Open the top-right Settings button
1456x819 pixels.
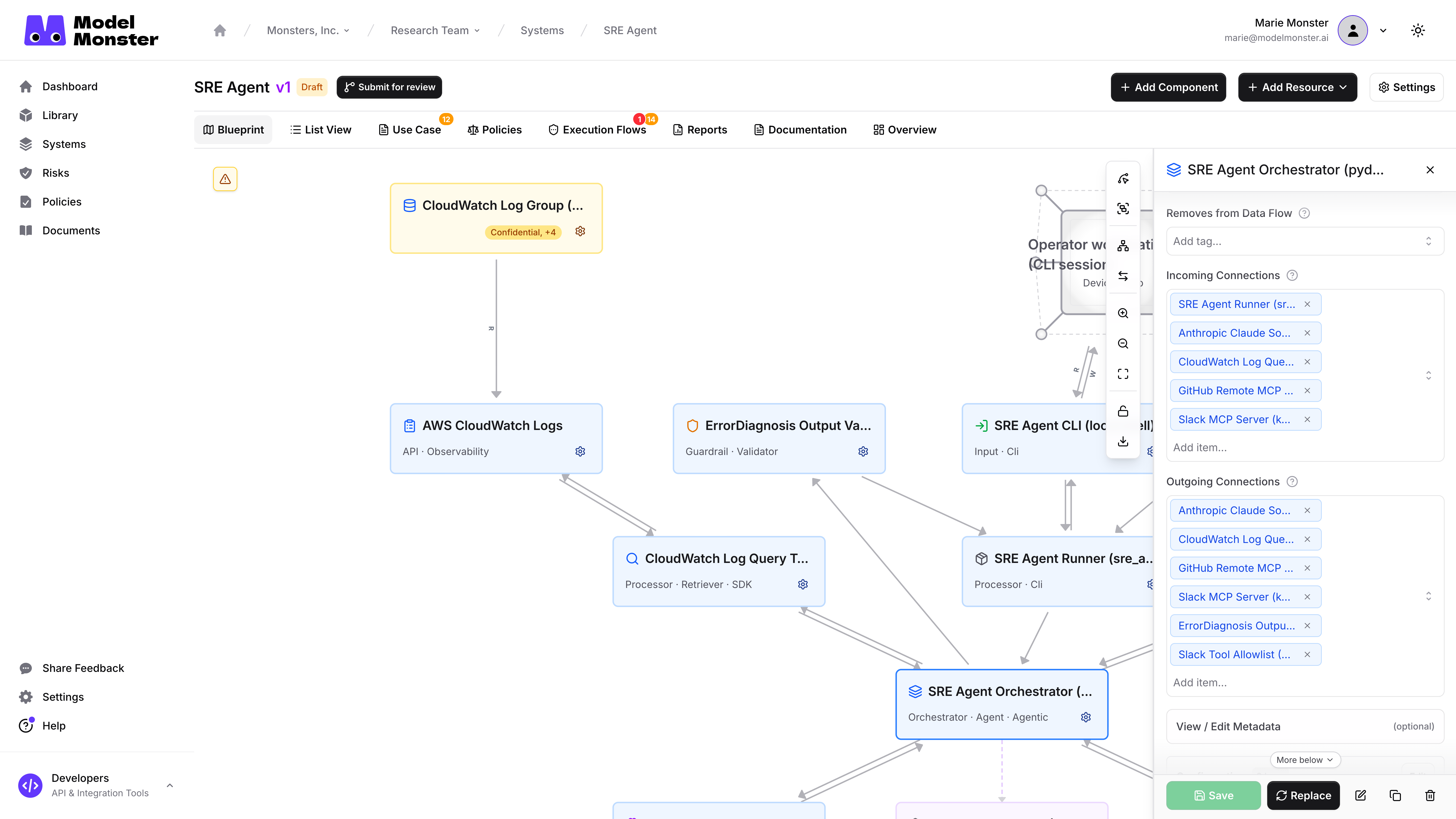pyautogui.click(x=1406, y=87)
